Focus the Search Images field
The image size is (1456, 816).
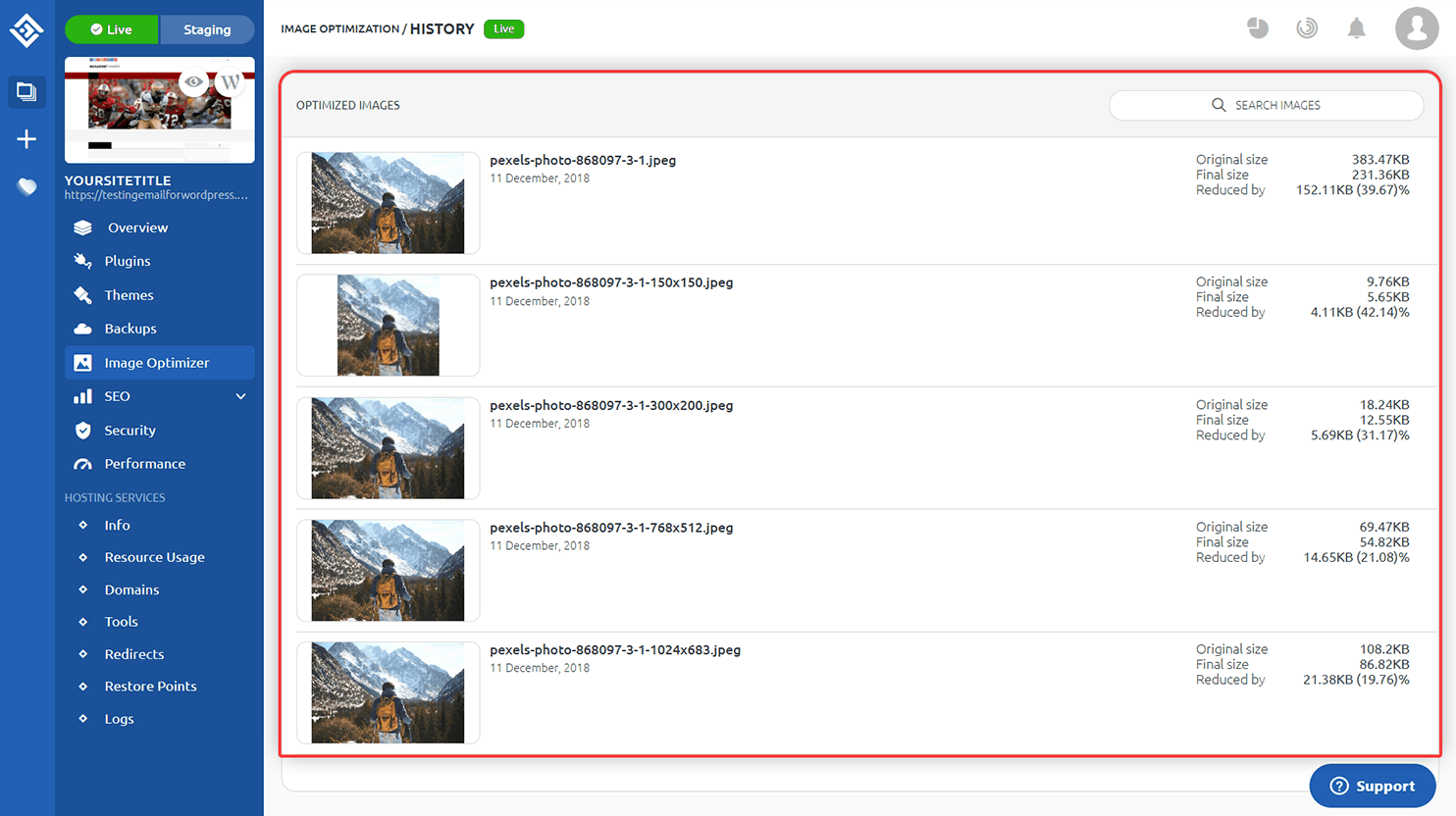(x=1266, y=105)
